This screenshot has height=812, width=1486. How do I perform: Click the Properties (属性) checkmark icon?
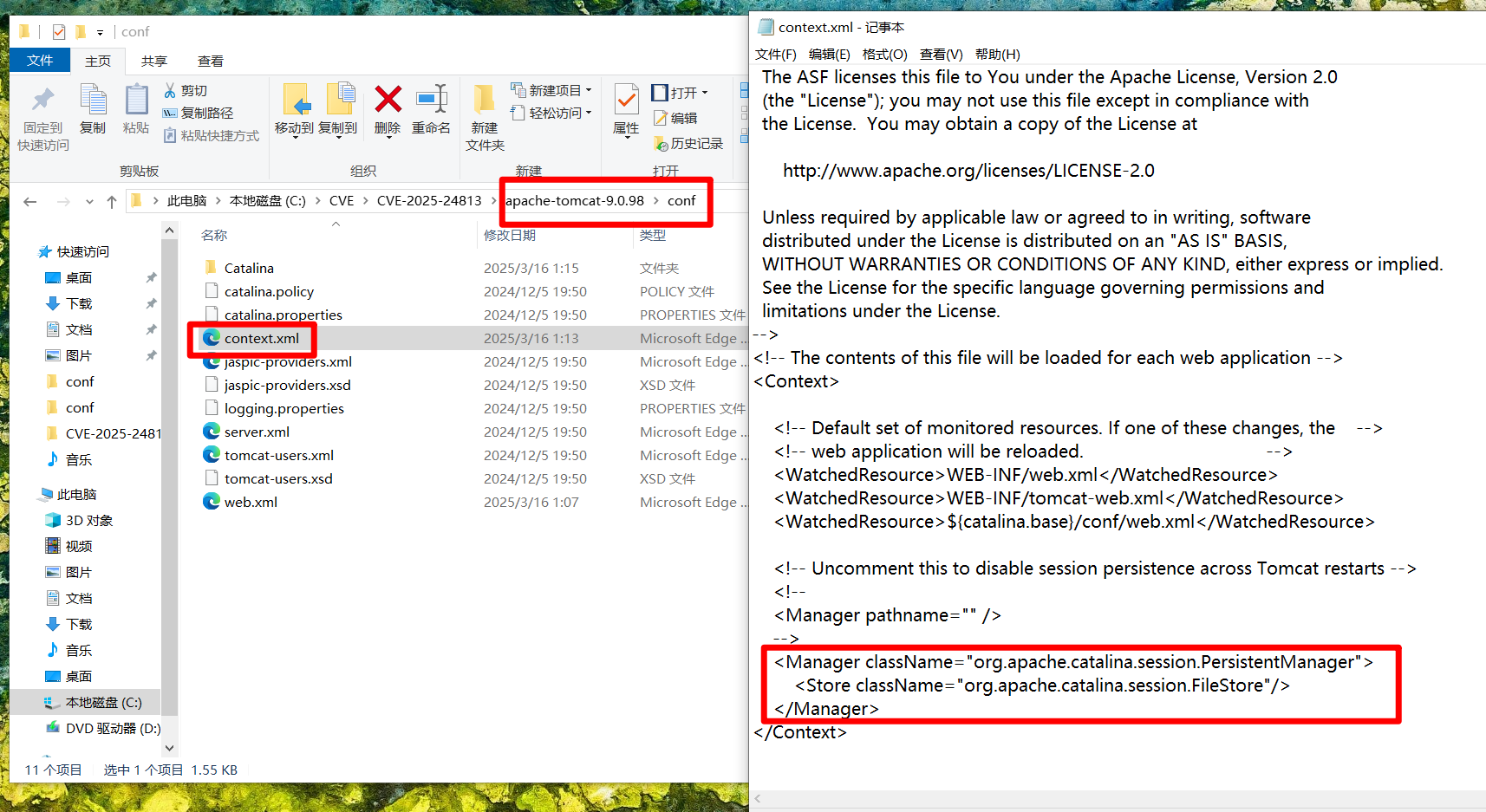click(x=626, y=101)
